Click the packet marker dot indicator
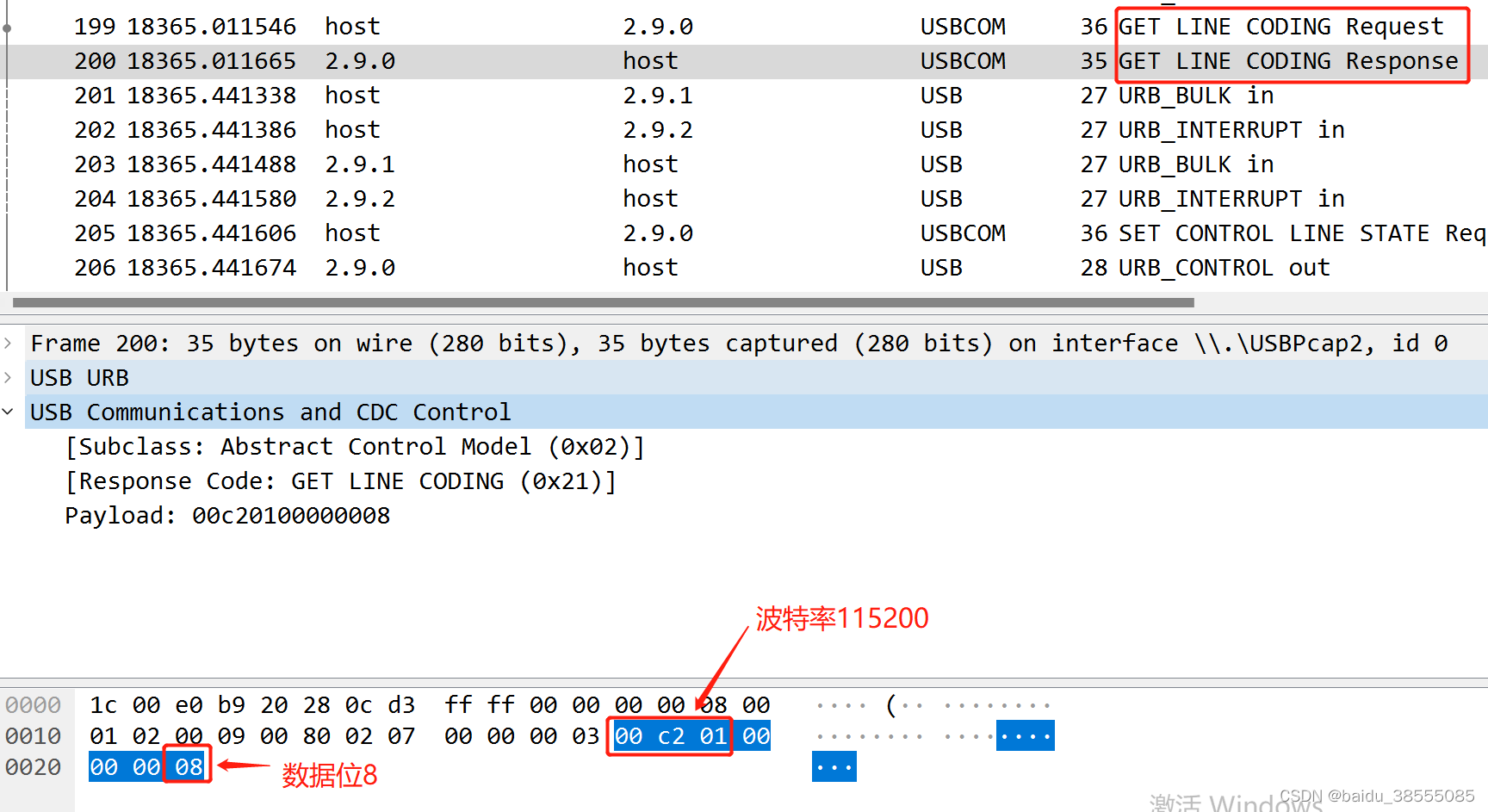Viewport: 1488px width, 812px height. click(x=8, y=28)
